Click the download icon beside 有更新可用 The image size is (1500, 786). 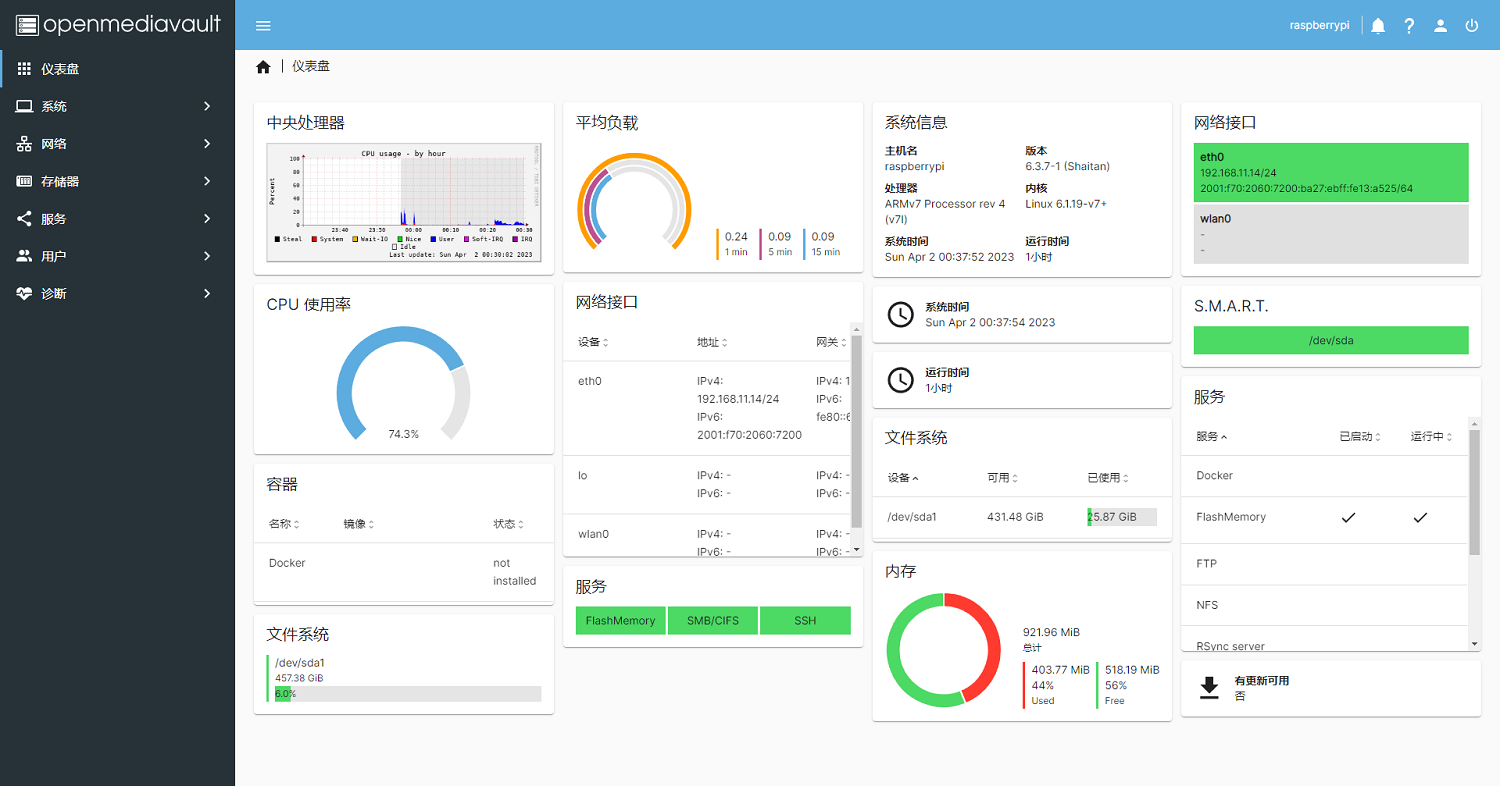[1209, 688]
